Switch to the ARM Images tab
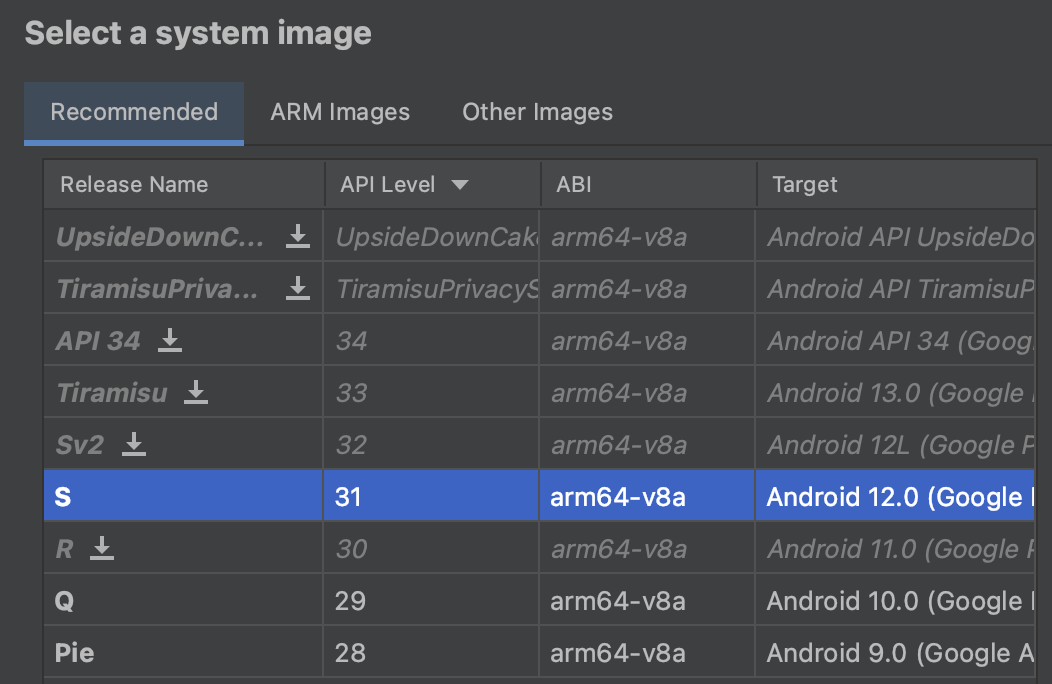 click(x=340, y=112)
